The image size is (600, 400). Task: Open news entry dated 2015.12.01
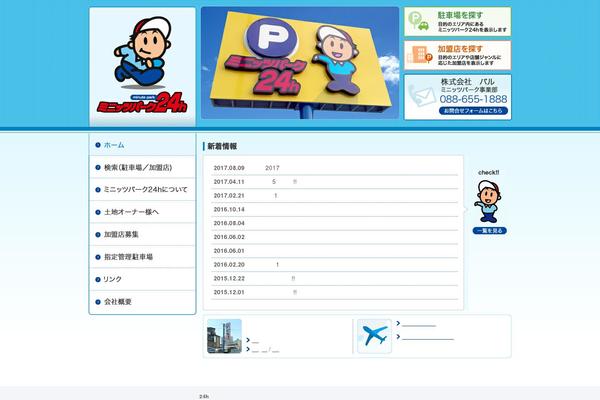334,292
